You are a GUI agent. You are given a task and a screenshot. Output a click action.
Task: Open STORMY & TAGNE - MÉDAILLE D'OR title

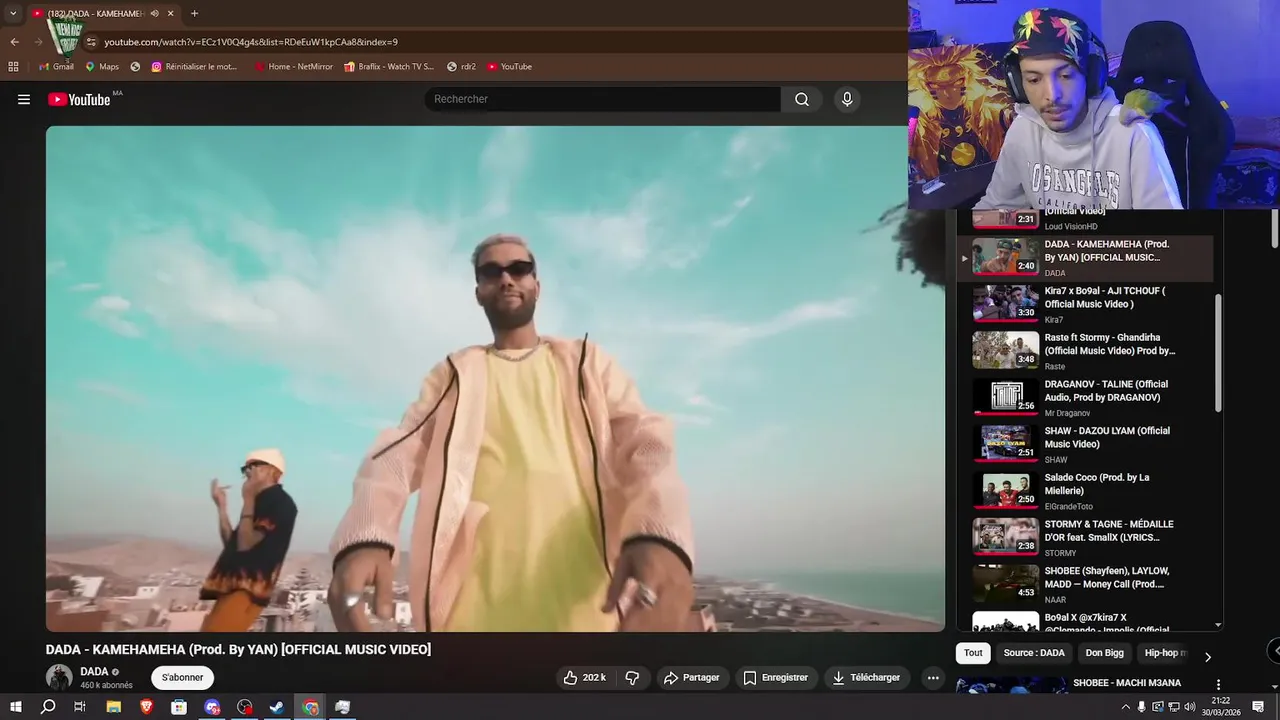(x=1109, y=531)
